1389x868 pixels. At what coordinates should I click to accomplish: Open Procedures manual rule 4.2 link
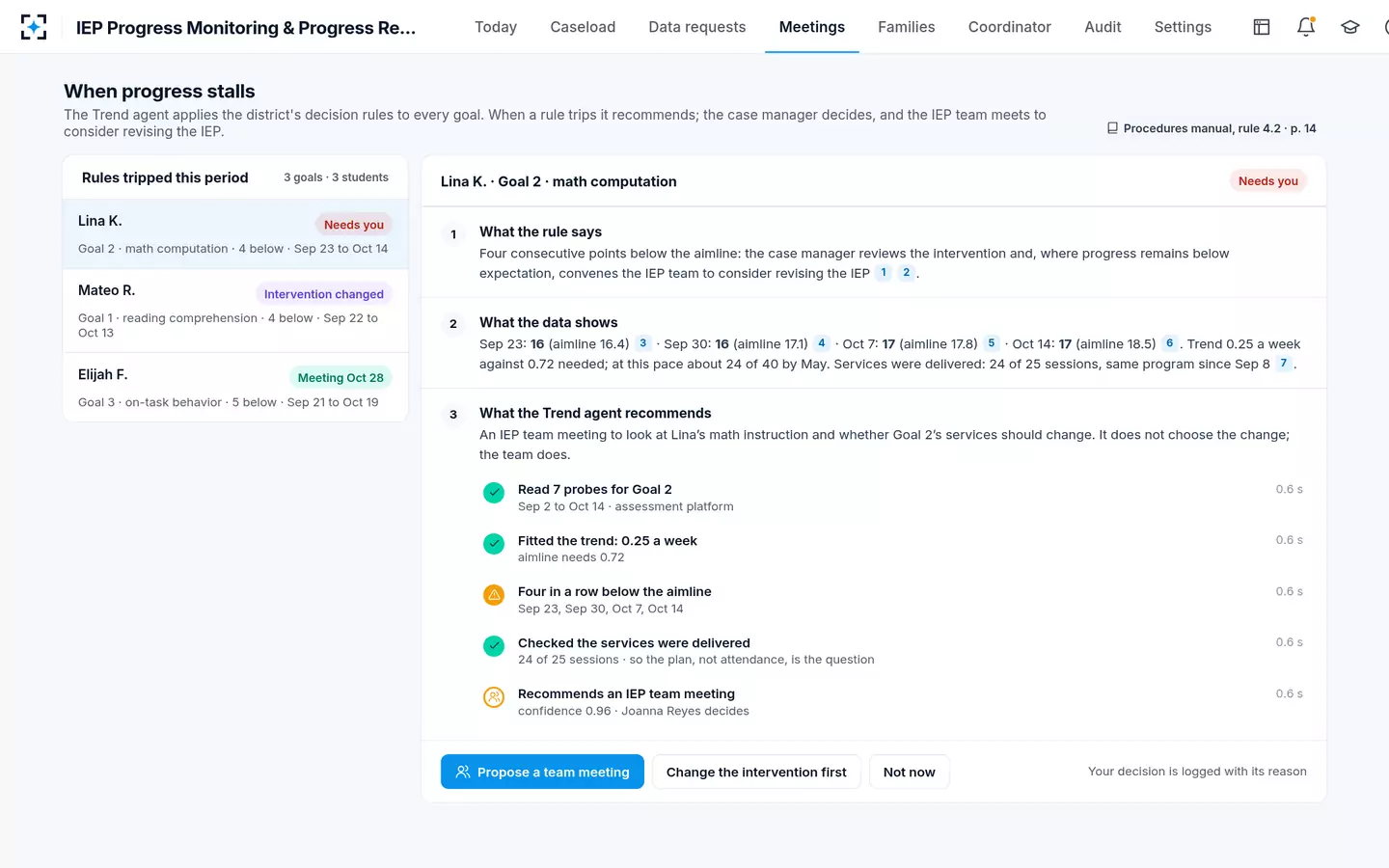1212,128
